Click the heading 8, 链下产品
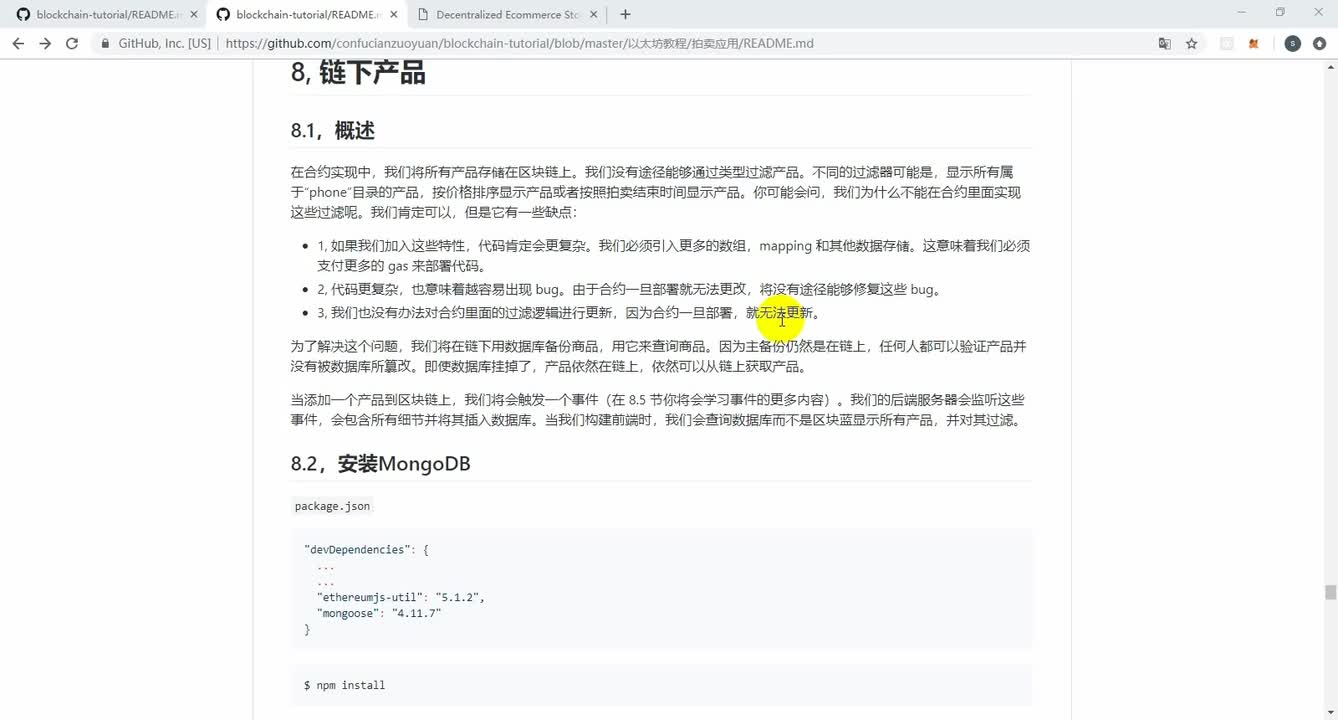Image resolution: width=1338 pixels, height=720 pixels. pos(358,73)
